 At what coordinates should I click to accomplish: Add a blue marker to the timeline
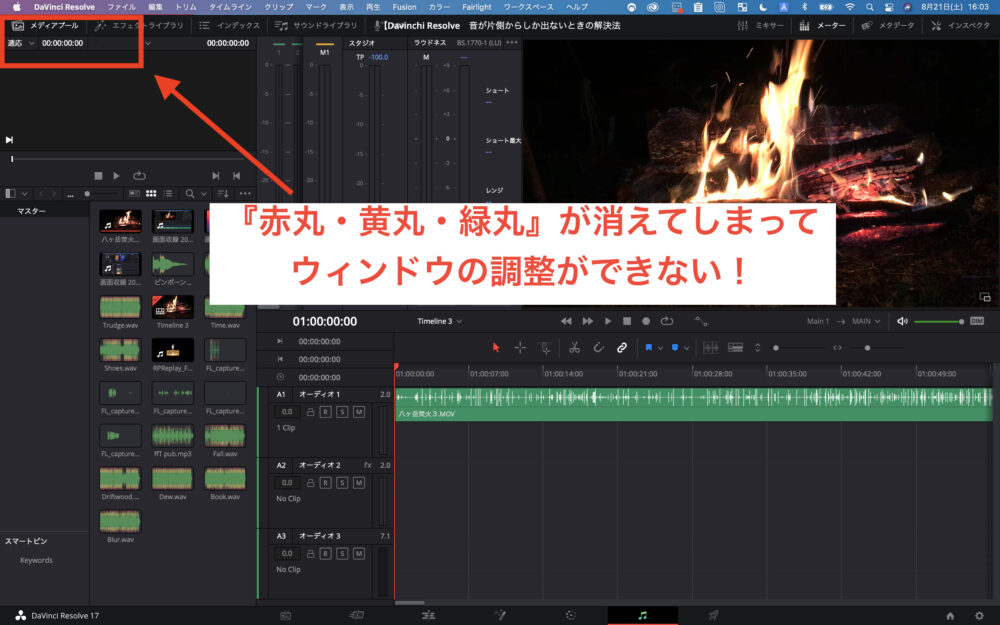(675, 348)
